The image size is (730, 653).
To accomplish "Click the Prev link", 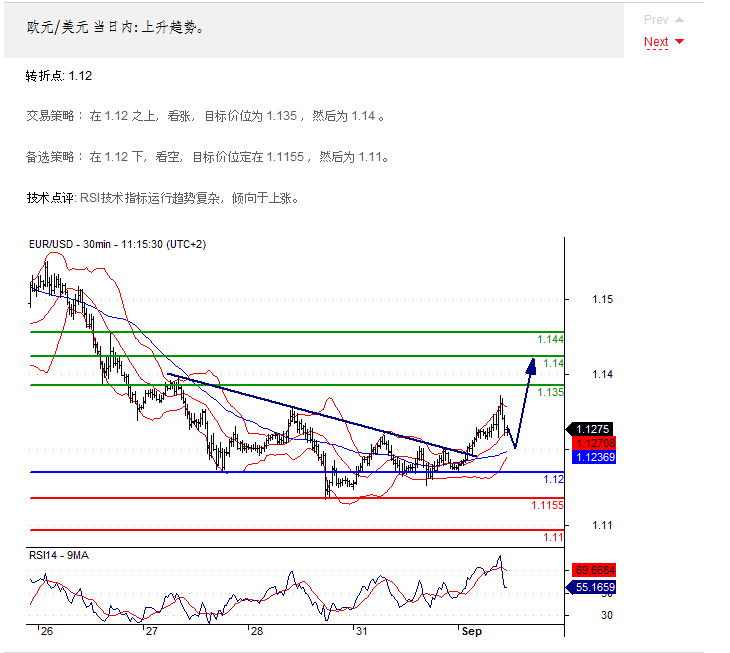I will pos(656,20).
